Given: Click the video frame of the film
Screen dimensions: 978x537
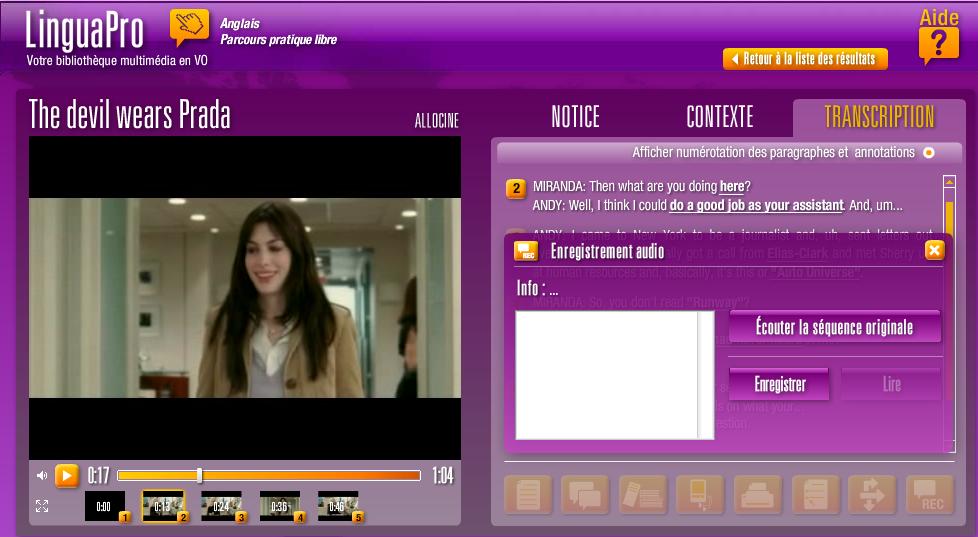Looking at the screenshot, I should pyautogui.click(x=245, y=298).
